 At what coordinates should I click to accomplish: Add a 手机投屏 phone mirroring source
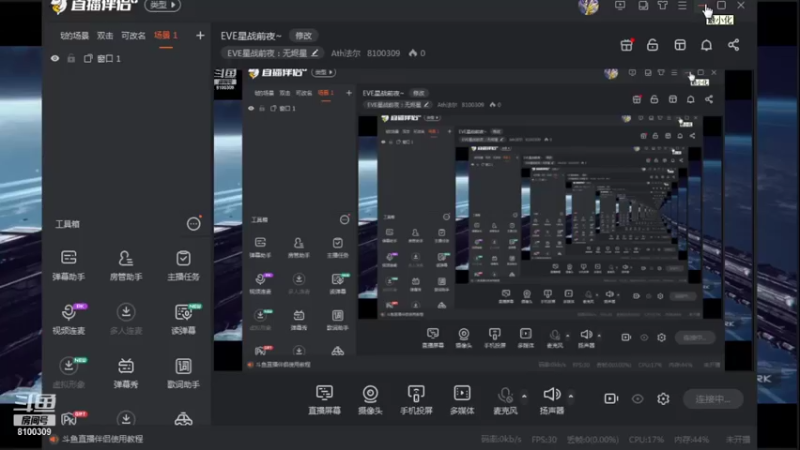(x=416, y=399)
